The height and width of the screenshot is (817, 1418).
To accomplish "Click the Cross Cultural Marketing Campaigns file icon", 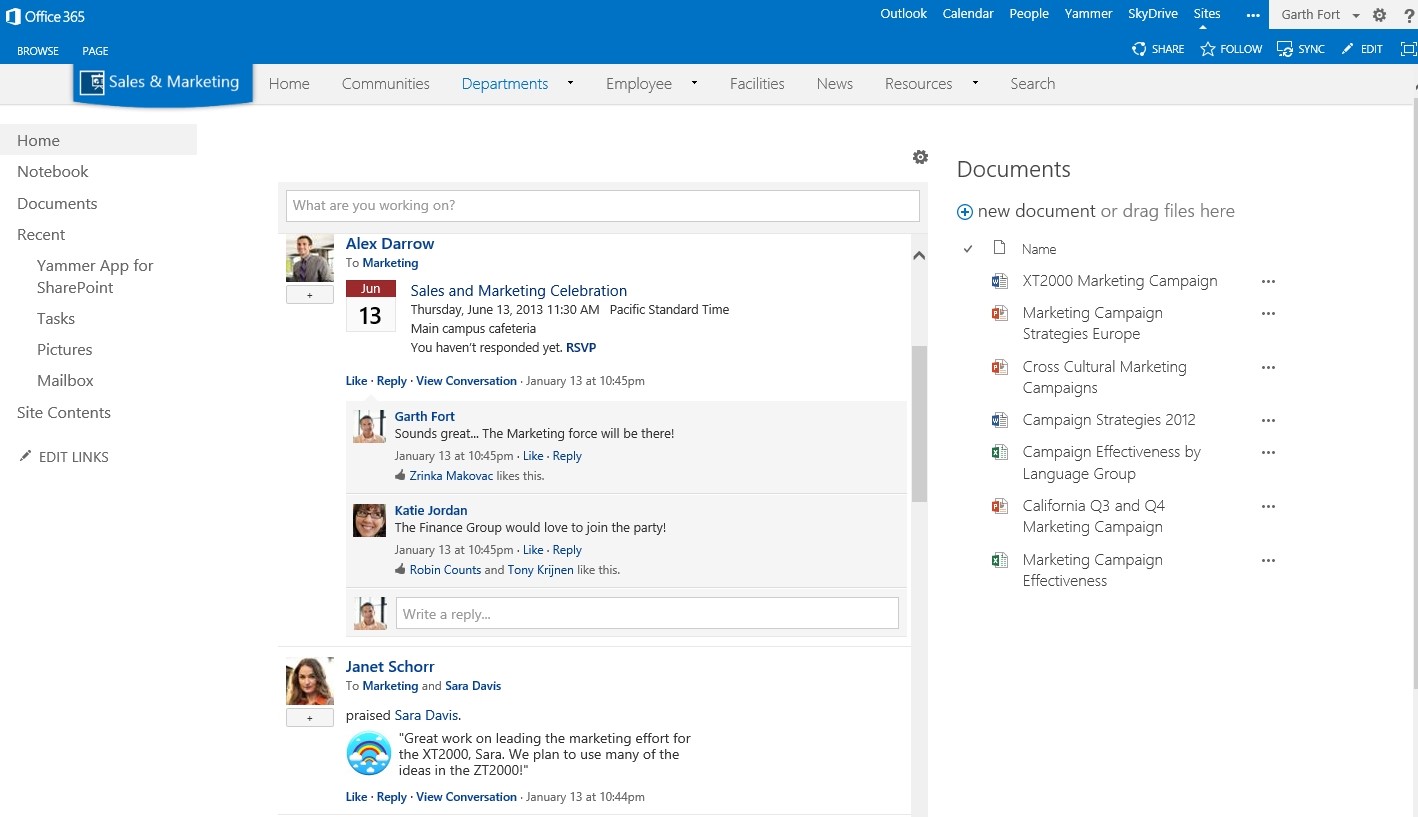I will 998,367.
